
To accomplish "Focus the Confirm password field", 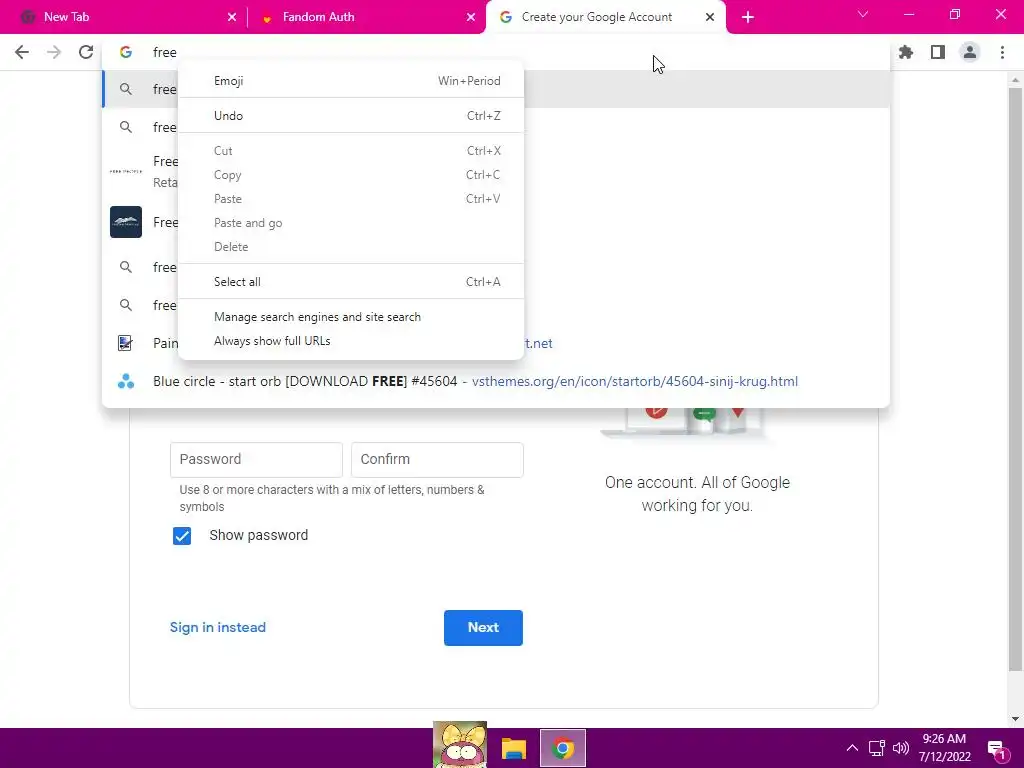I will (437, 460).
